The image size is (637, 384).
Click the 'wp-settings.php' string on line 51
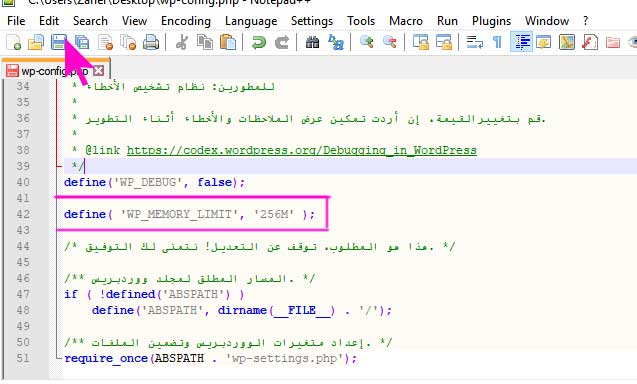284,358
